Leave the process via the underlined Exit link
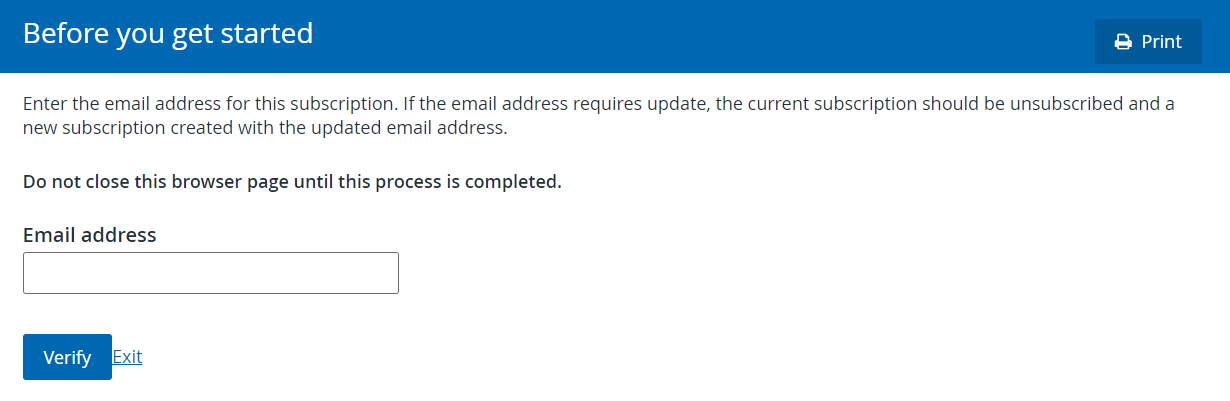This screenshot has width=1230, height=401. [x=127, y=356]
